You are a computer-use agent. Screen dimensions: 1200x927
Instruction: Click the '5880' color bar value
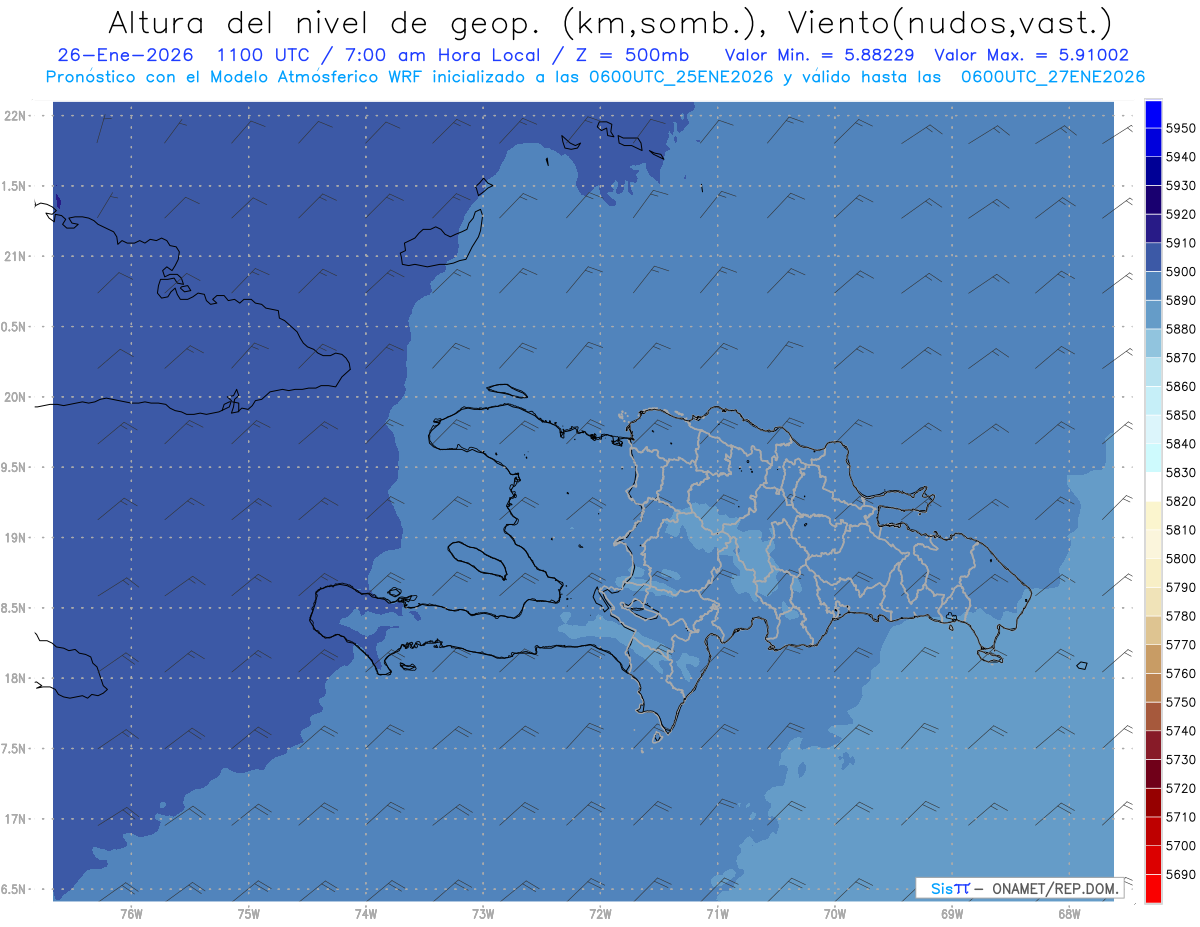click(1181, 329)
